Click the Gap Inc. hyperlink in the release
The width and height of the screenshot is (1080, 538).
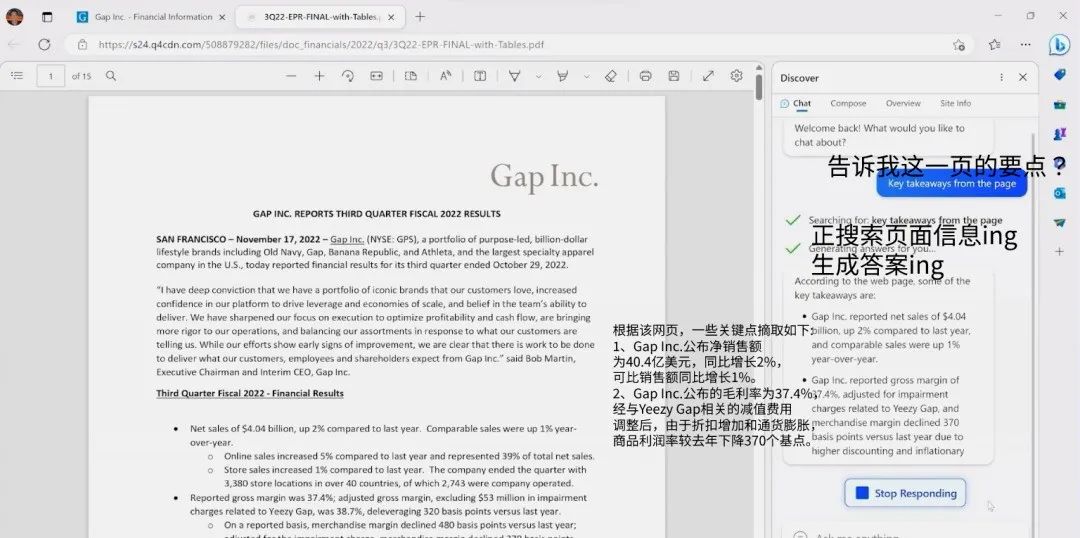[x=346, y=240]
